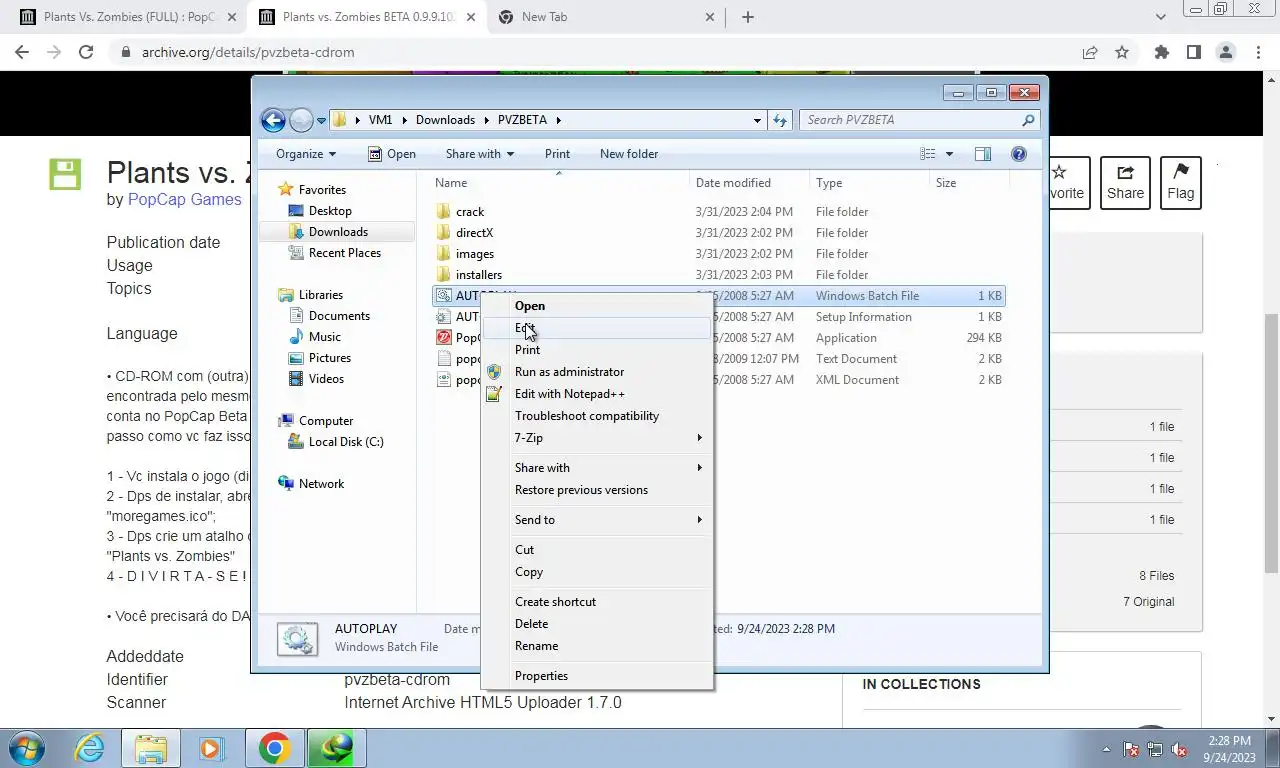This screenshot has height=768, width=1280.
Task: Launch Internet Explorer from taskbar
Action: pos(90,748)
